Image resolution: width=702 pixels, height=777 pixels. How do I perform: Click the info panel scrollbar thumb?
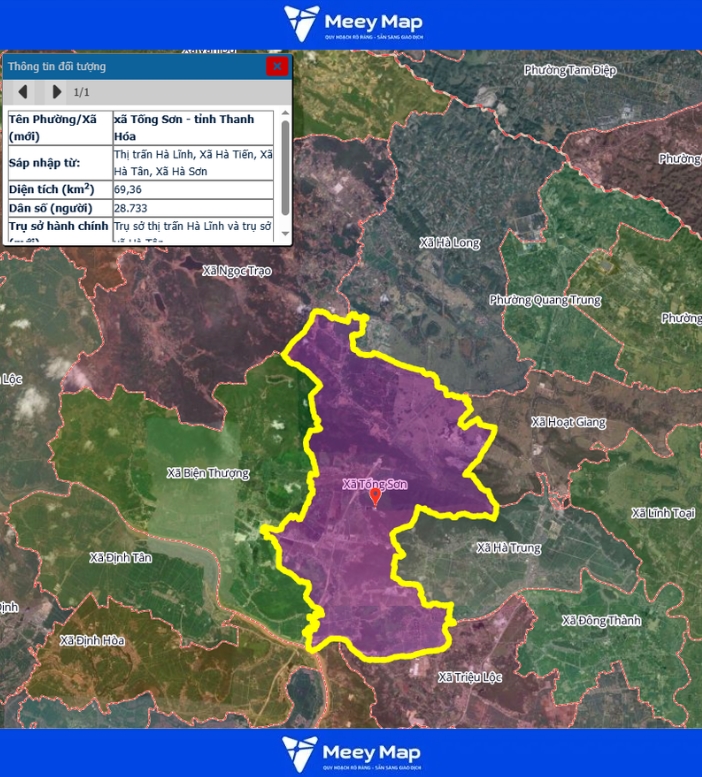coord(285,165)
